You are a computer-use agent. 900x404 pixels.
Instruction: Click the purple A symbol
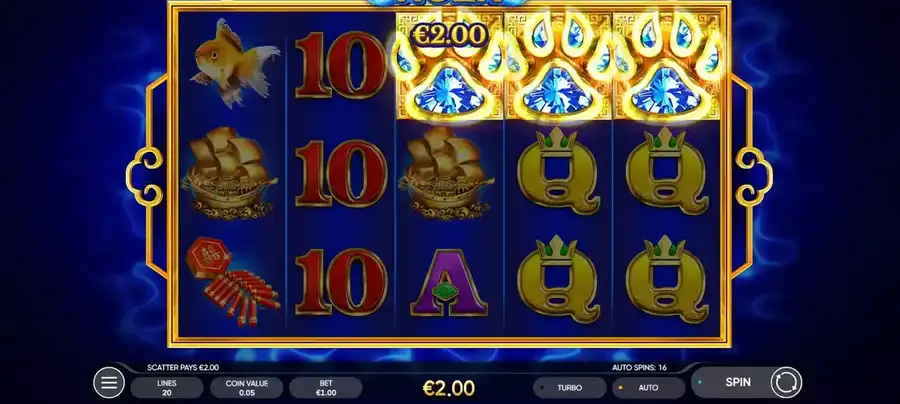(449, 282)
